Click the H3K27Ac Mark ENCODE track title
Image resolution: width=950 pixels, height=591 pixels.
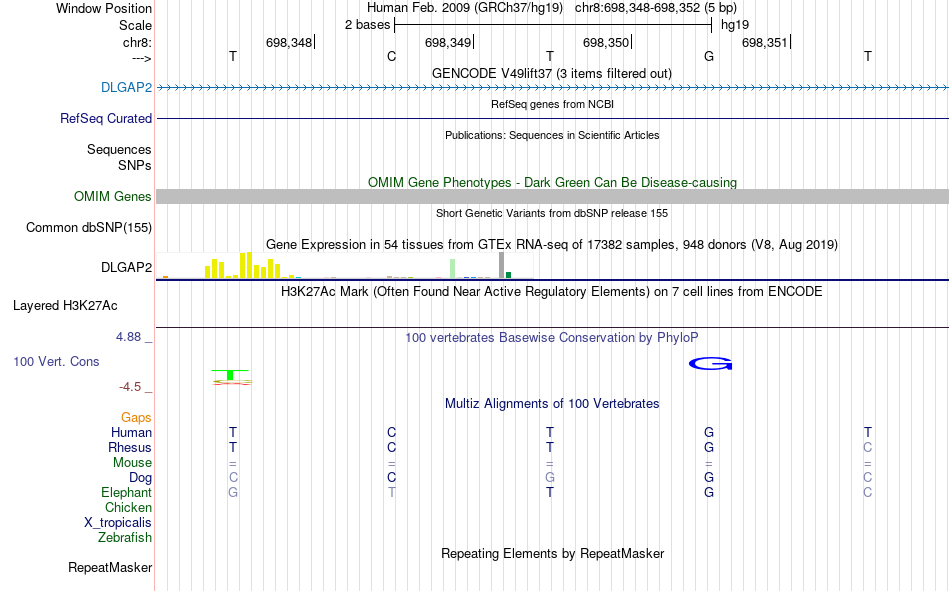point(552,292)
